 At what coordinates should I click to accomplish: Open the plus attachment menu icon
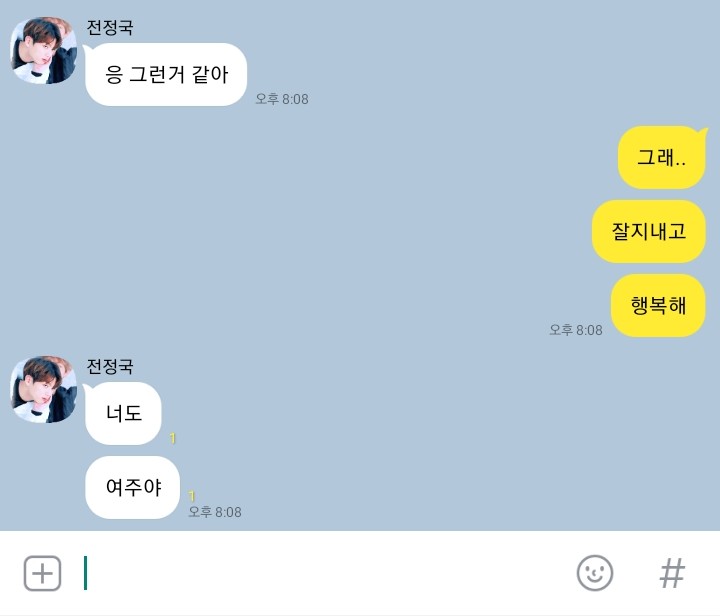point(42,573)
